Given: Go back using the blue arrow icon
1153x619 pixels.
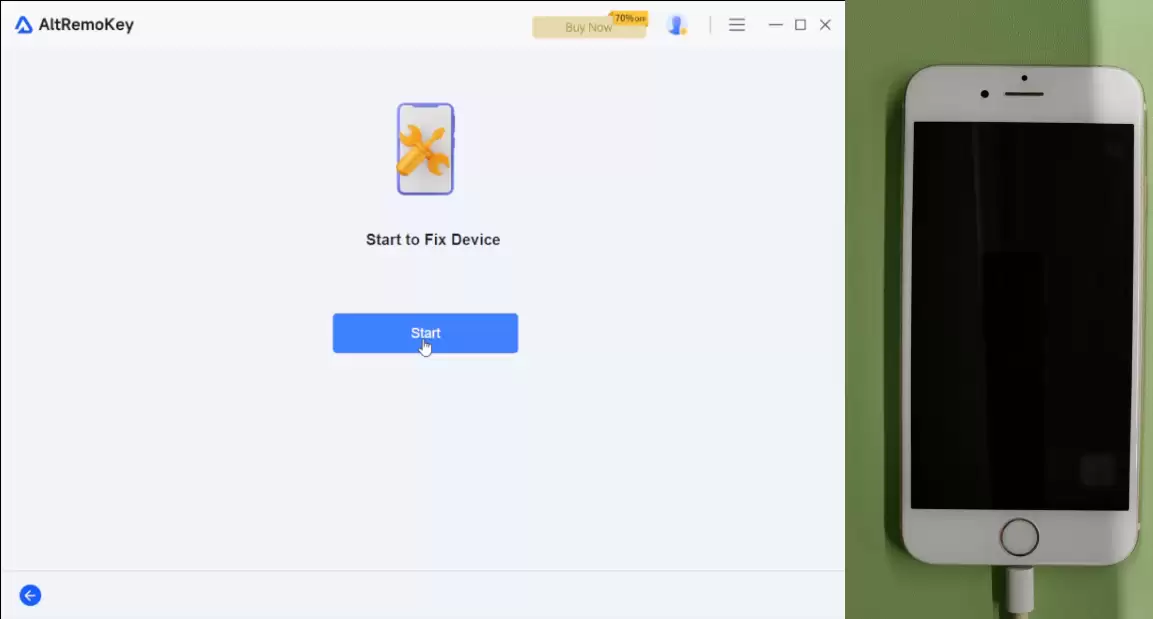Looking at the screenshot, I should (30, 595).
